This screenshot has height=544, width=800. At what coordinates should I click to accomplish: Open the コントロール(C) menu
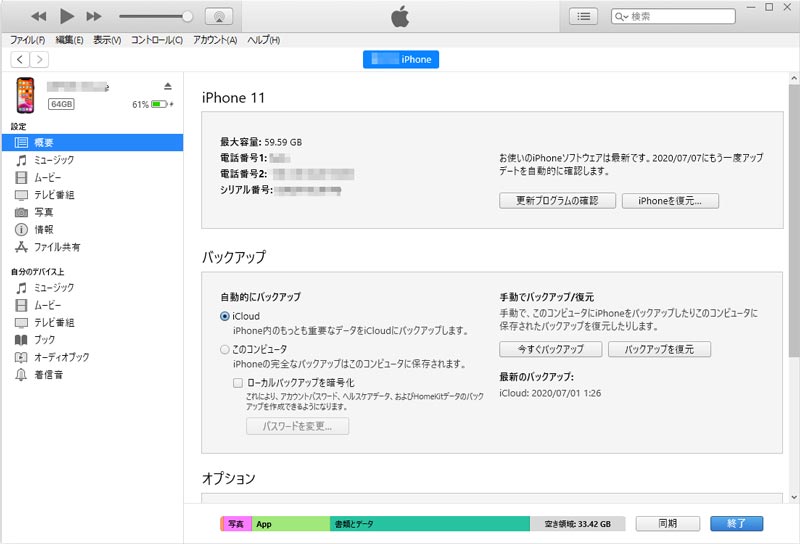[157, 40]
